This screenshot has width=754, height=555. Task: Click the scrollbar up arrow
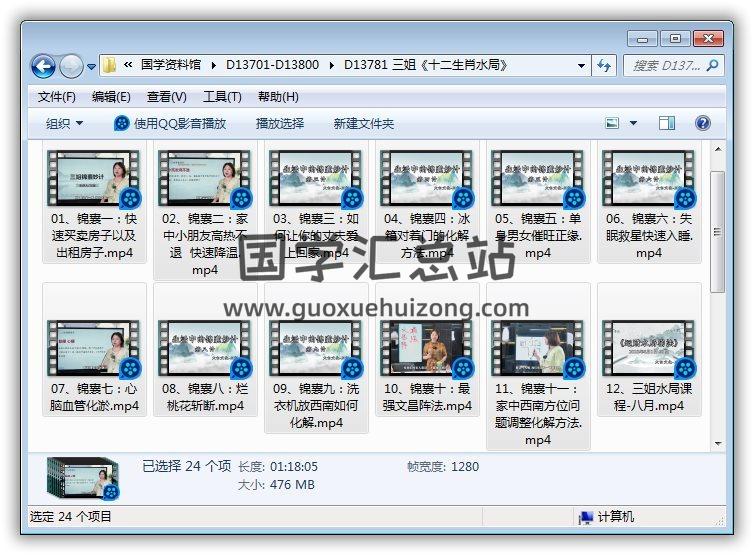click(717, 149)
